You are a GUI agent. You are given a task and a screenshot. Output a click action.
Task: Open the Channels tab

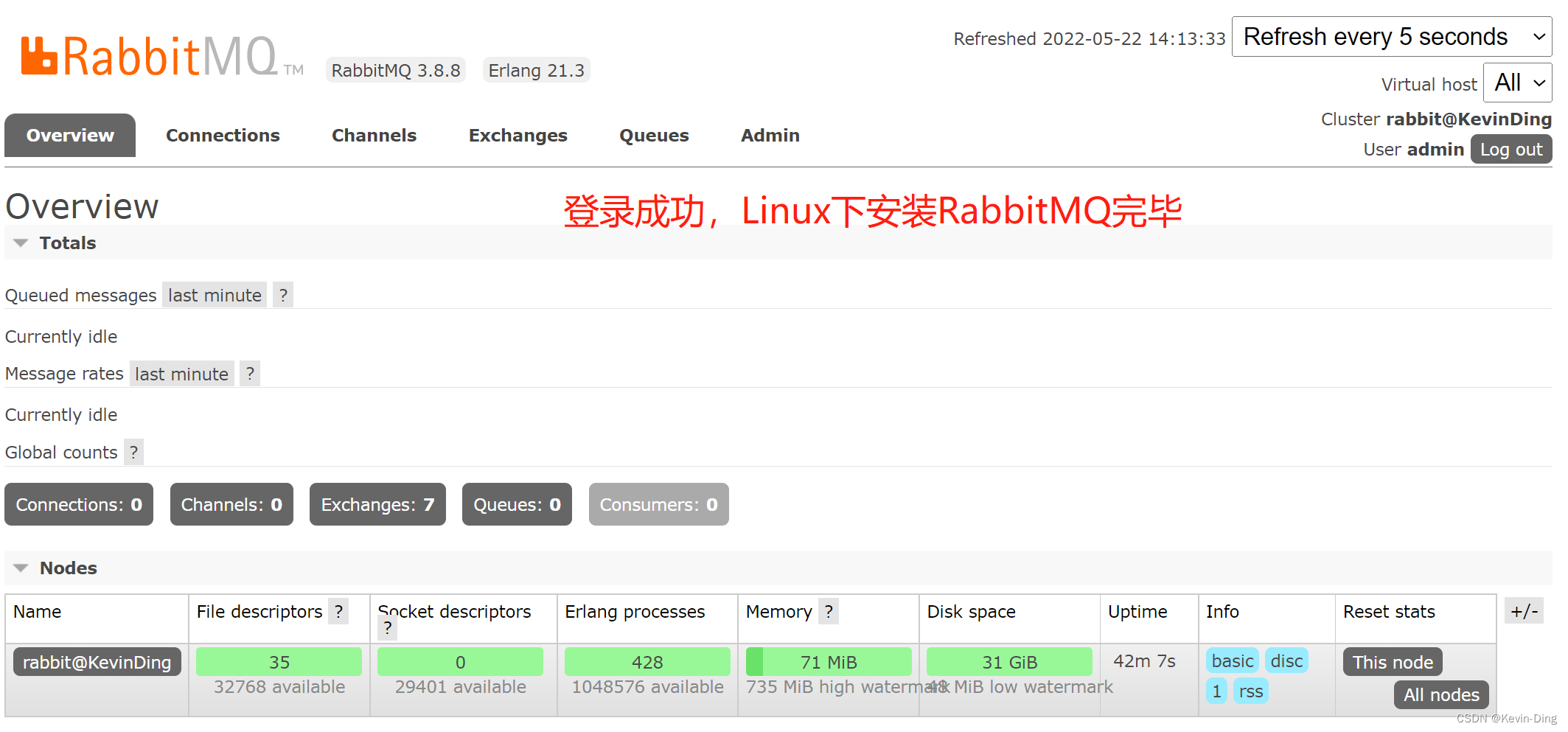click(x=374, y=135)
